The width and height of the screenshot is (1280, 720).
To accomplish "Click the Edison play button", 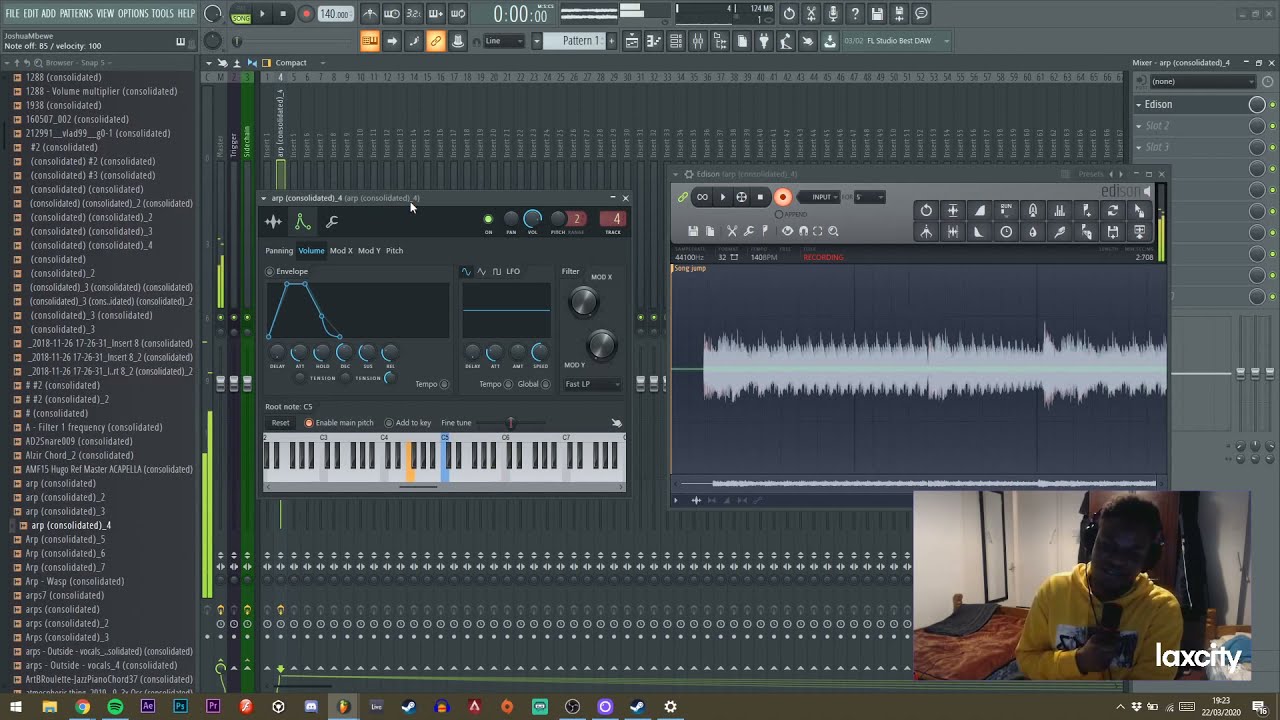I will click(723, 197).
